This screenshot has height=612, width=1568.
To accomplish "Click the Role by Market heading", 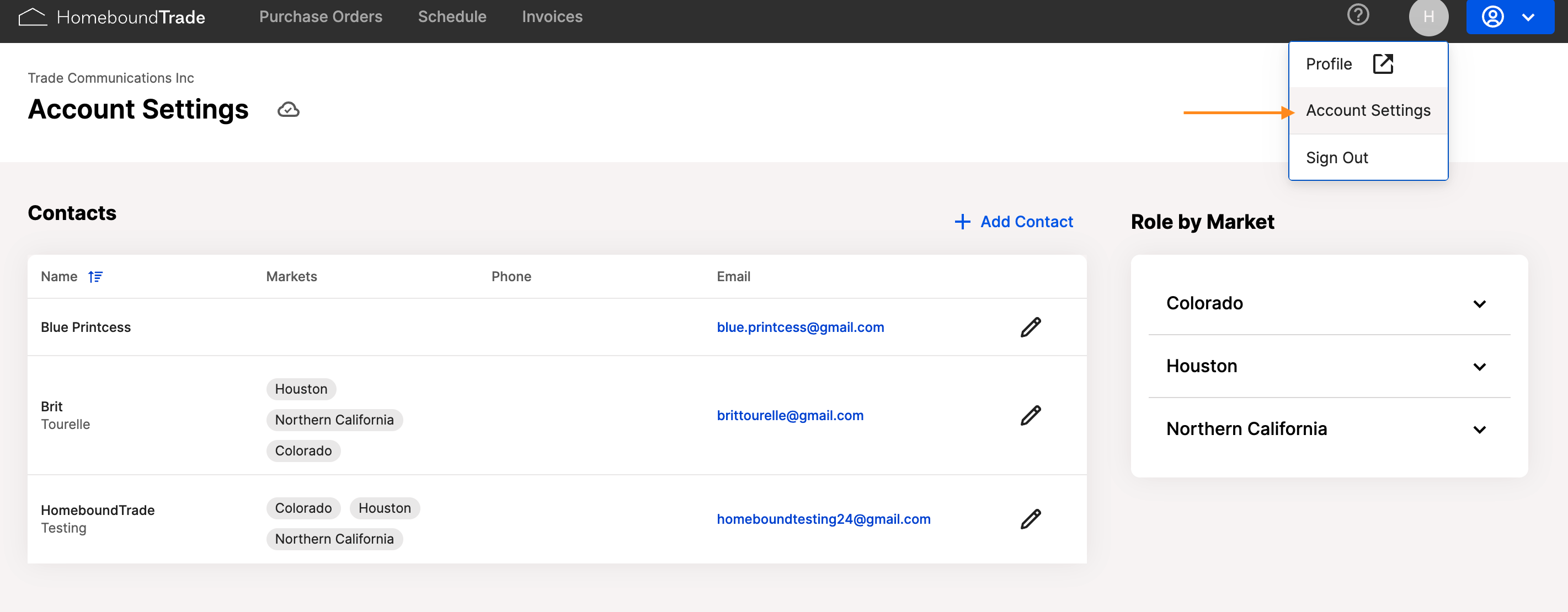I will click(x=1202, y=222).
